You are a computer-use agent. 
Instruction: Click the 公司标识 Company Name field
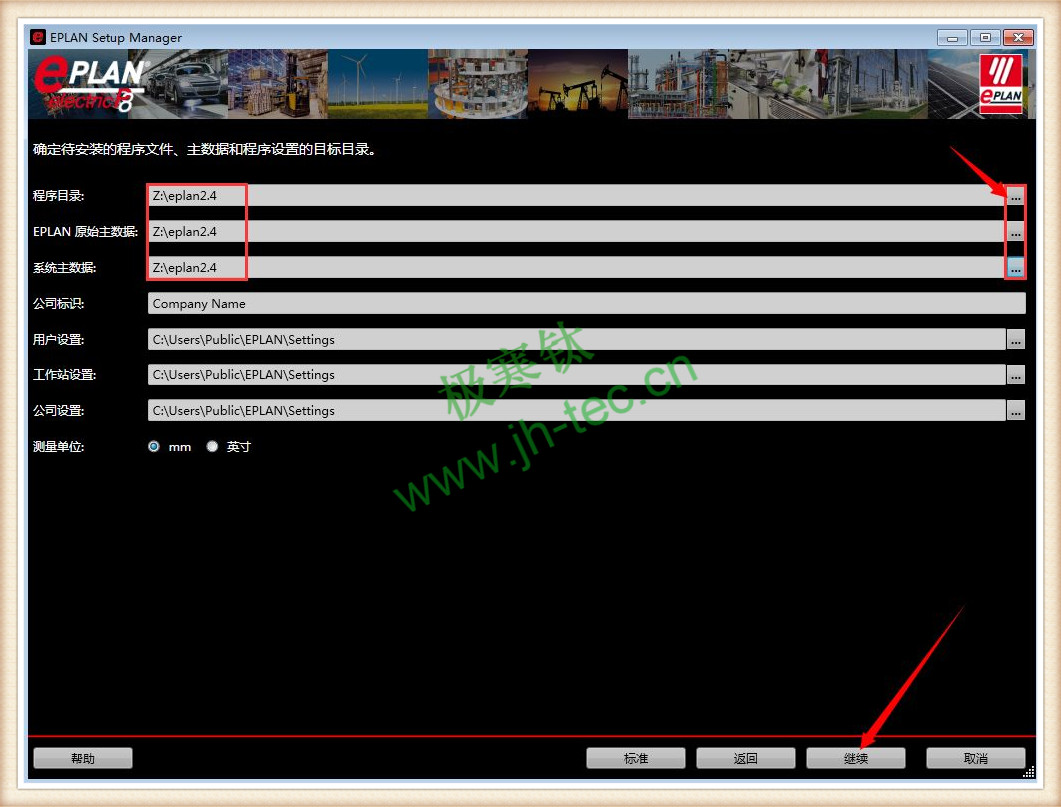tap(586, 304)
